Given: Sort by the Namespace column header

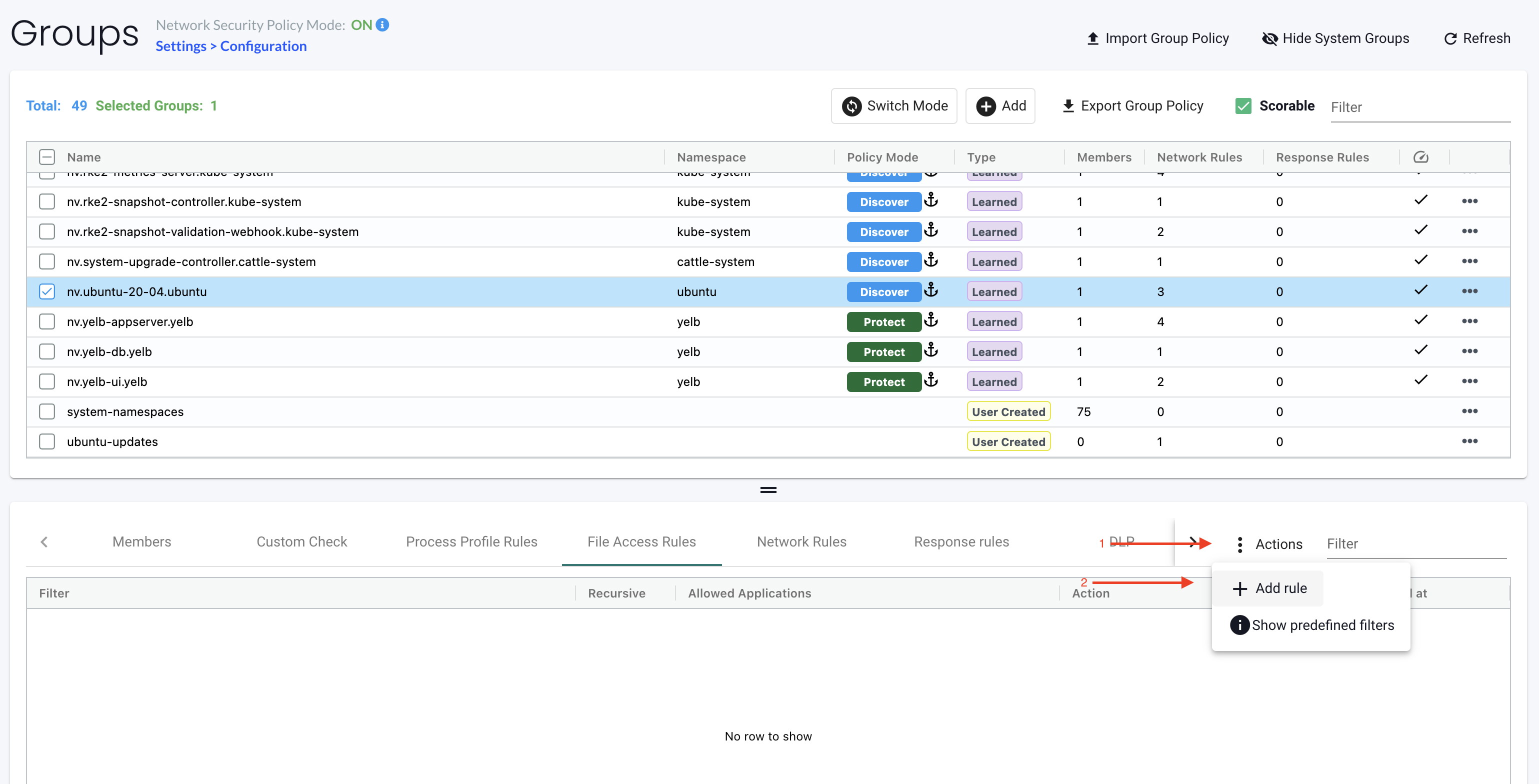Looking at the screenshot, I should [711, 157].
